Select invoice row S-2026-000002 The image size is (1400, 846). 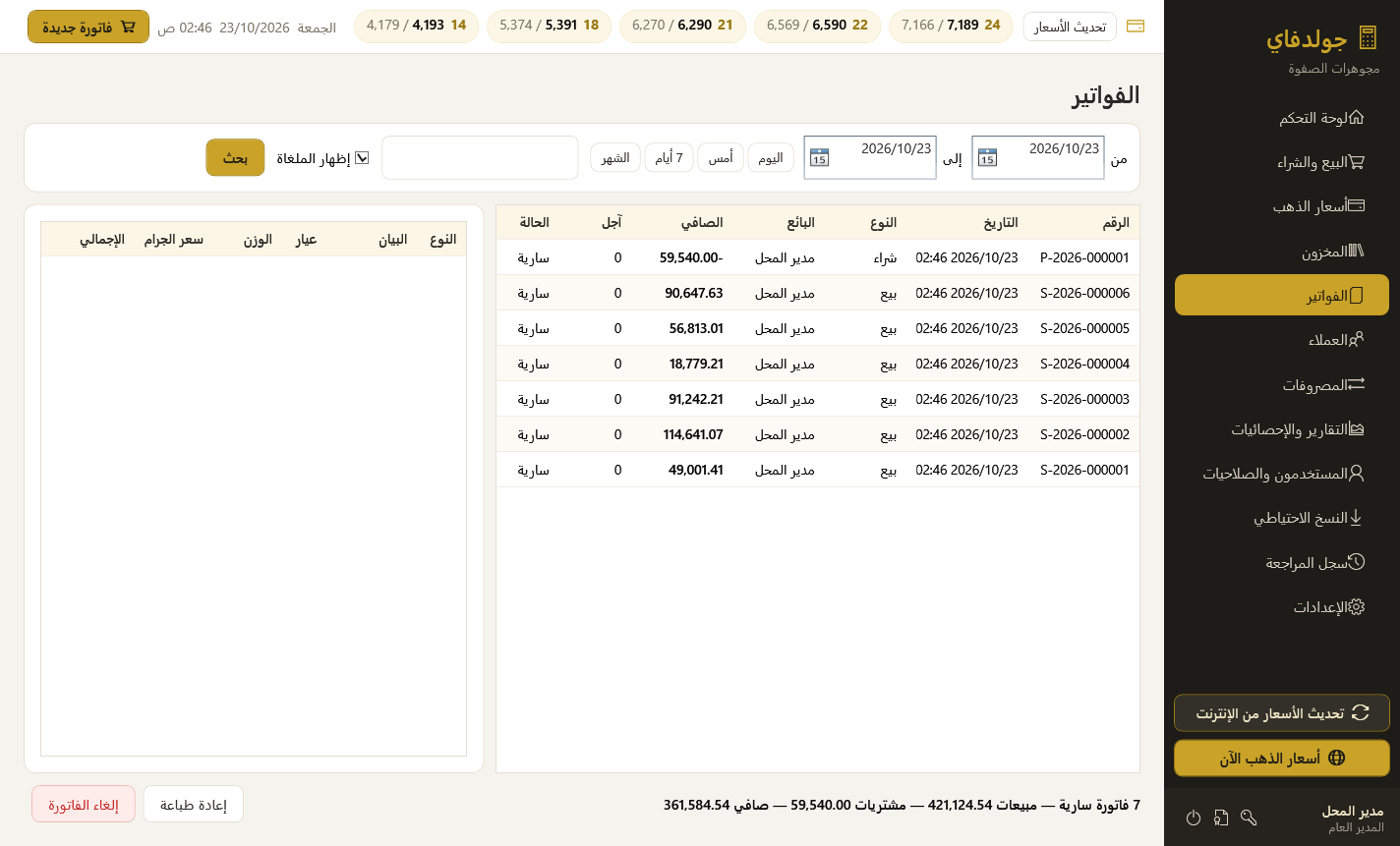click(818, 434)
